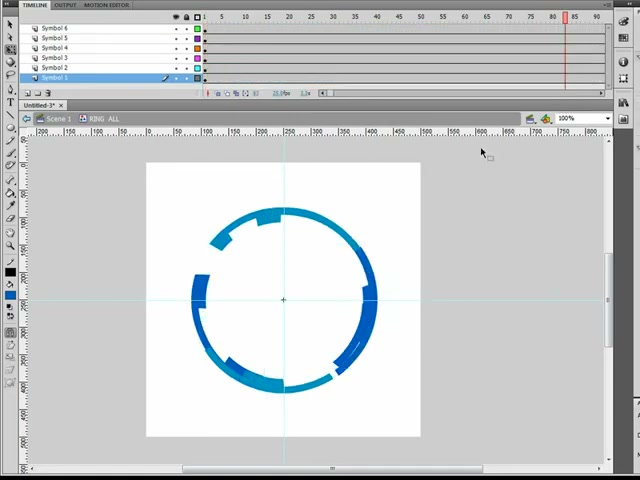Select the Selection (arrow) tool
The height and width of the screenshot is (480, 640).
click(x=10, y=25)
